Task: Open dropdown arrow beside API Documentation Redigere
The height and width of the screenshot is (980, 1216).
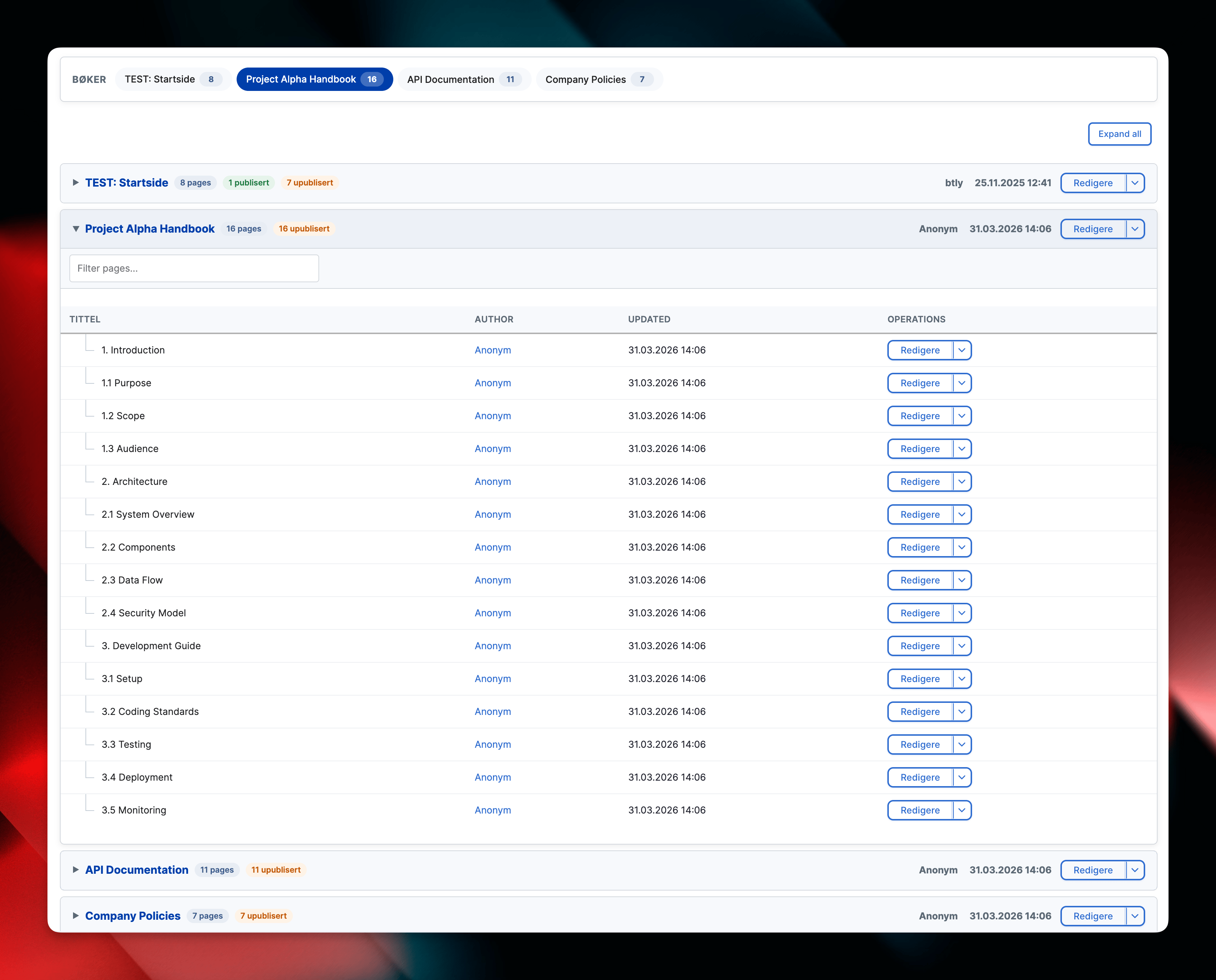Action: tap(1135, 870)
